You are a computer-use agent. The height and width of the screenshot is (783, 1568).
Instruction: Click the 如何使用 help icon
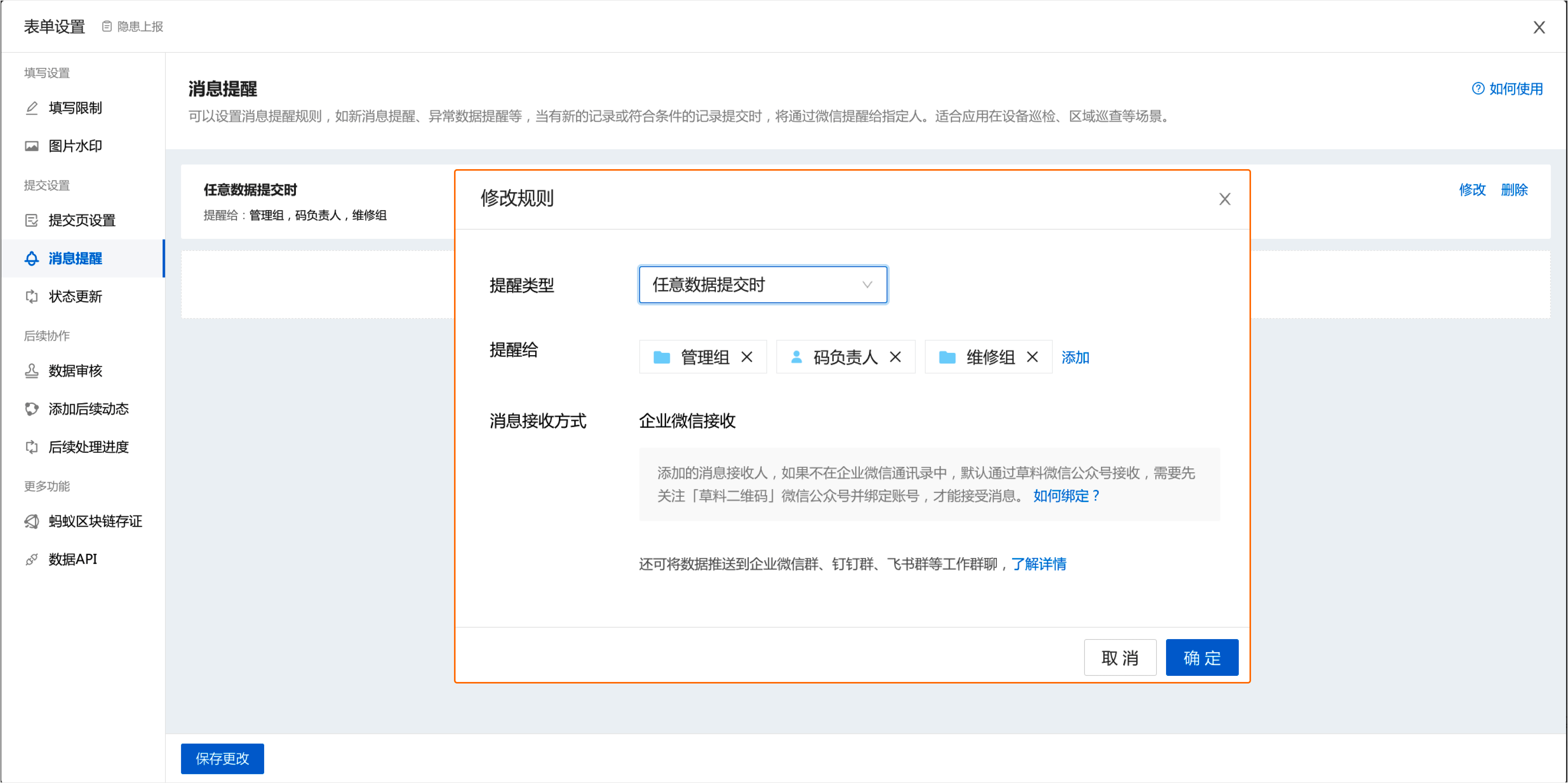pos(1478,89)
